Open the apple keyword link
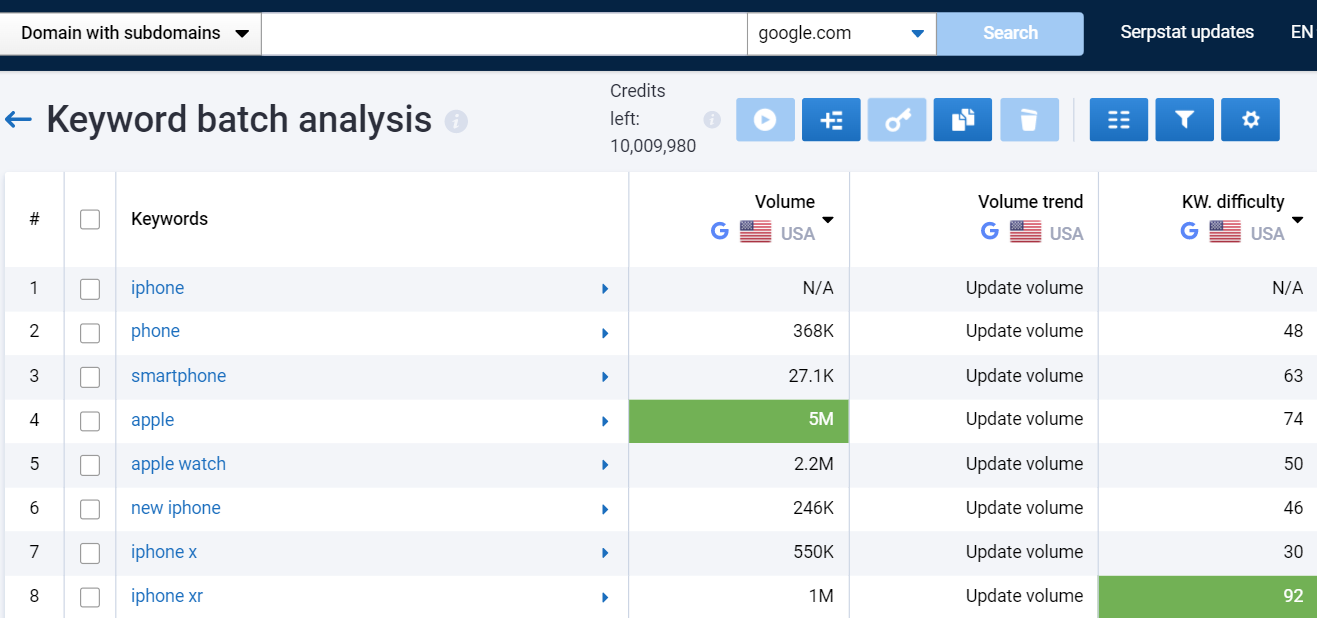Image resolution: width=1317 pixels, height=618 pixels. [153, 420]
